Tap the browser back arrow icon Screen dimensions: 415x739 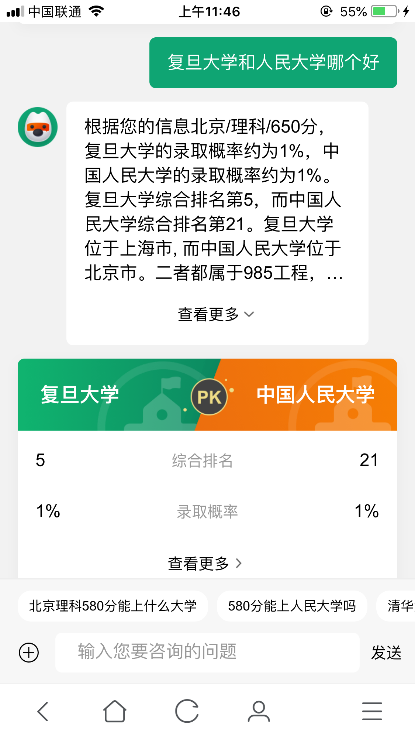click(43, 711)
